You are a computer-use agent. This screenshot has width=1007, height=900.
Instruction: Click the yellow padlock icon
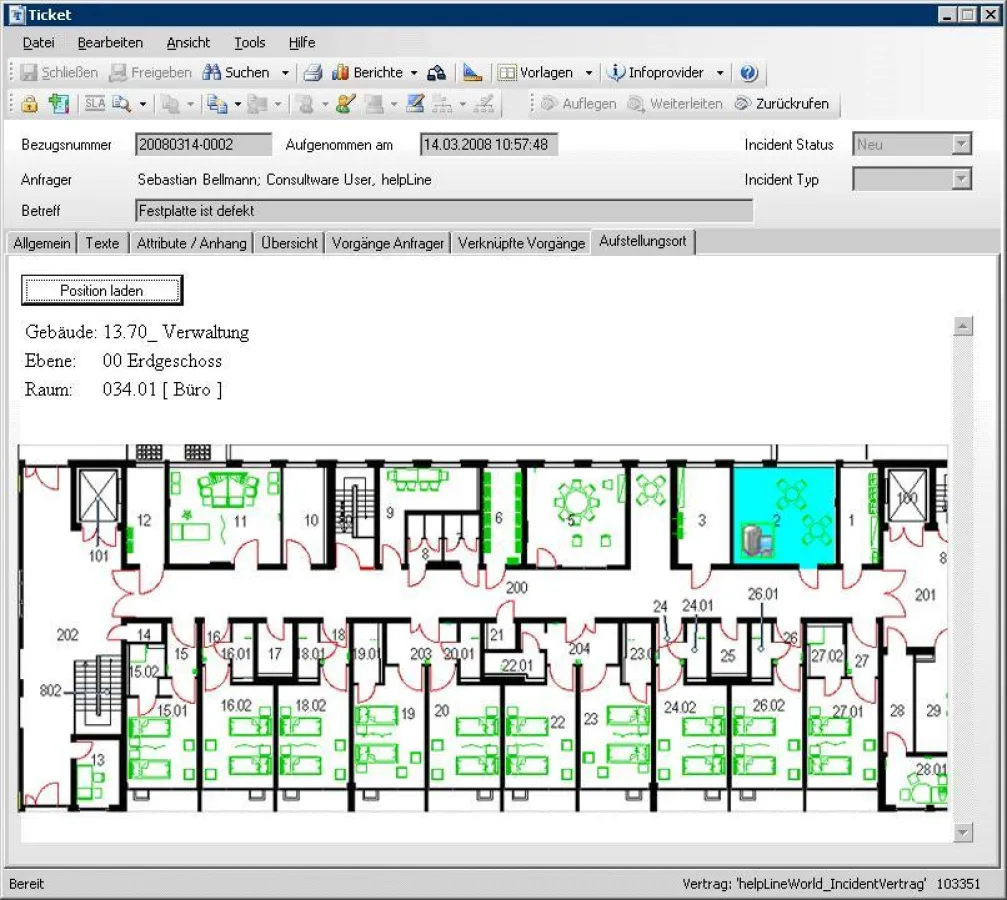(x=29, y=103)
